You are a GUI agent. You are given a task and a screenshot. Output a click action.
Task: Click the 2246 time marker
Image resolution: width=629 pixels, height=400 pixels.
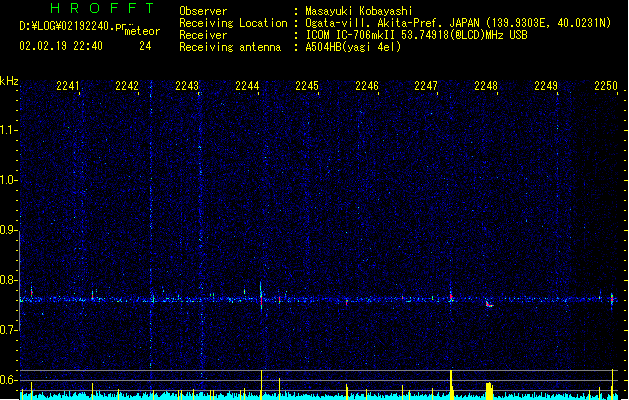[367, 86]
